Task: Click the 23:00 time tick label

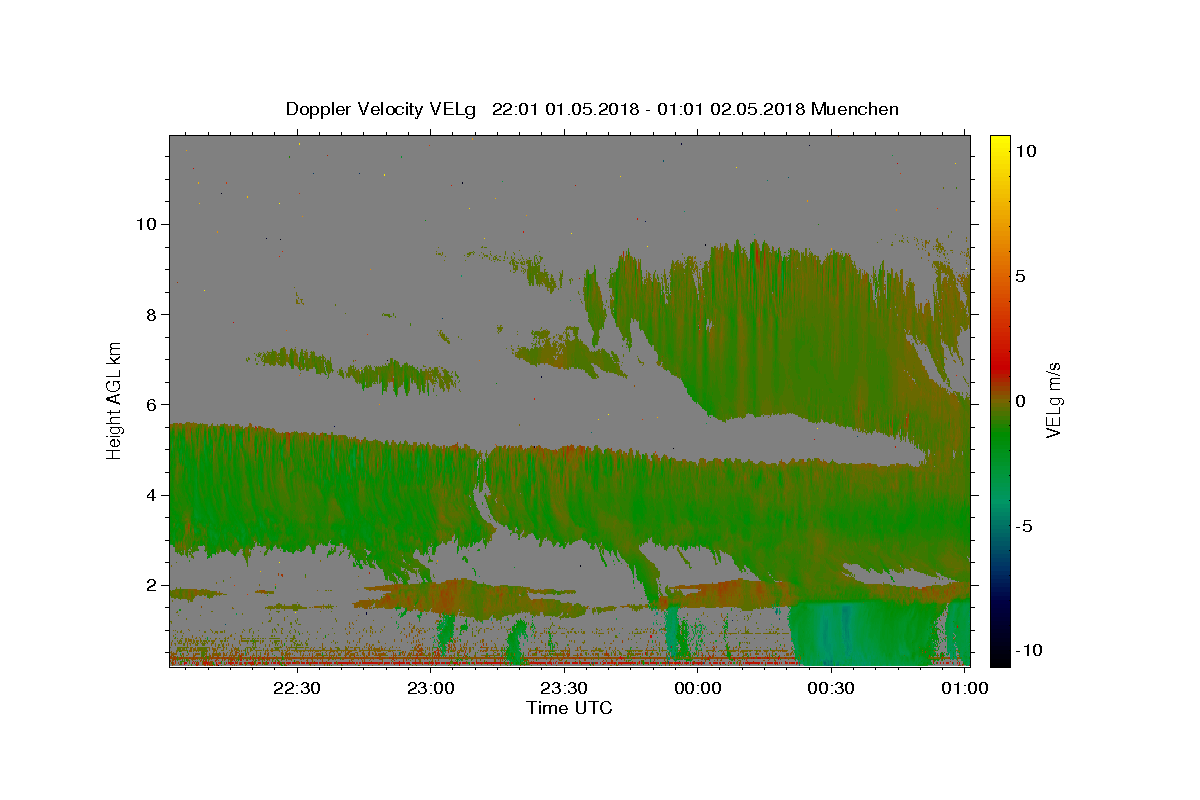Action: click(430, 688)
